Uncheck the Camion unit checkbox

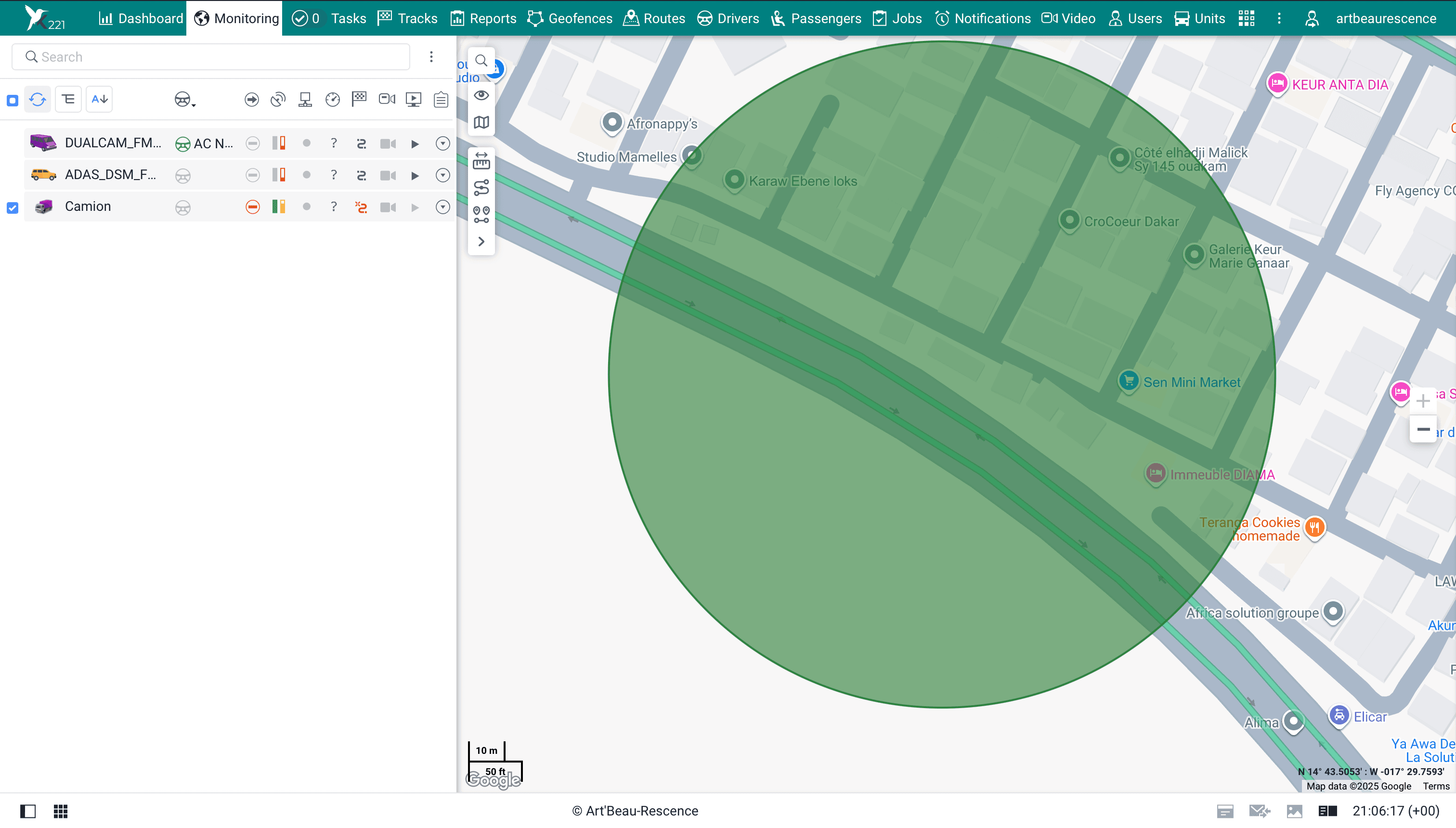pos(12,207)
